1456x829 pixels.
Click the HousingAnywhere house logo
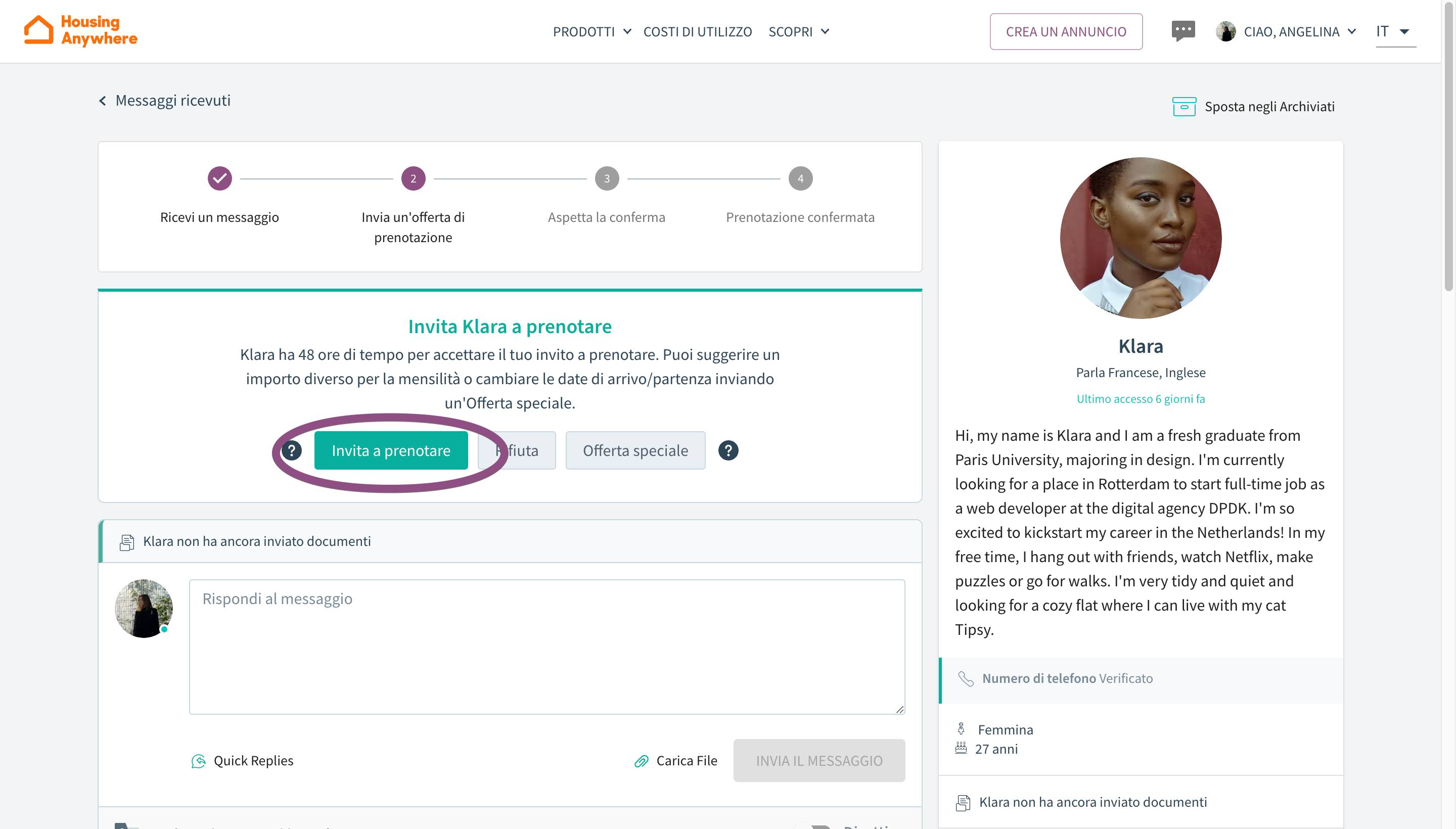(x=39, y=30)
